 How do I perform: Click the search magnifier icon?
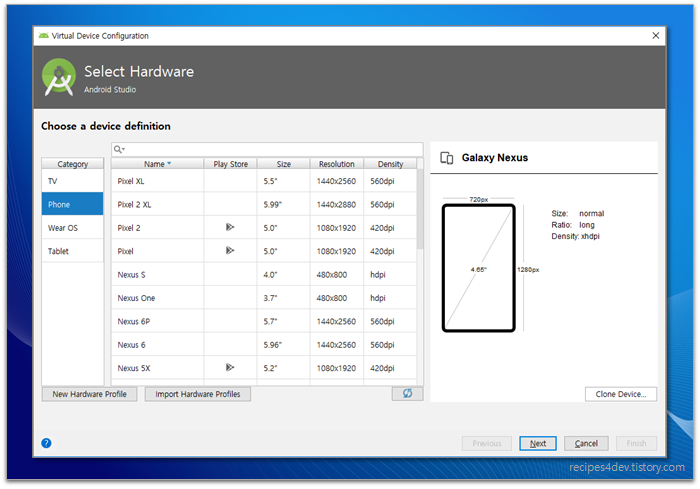119,149
